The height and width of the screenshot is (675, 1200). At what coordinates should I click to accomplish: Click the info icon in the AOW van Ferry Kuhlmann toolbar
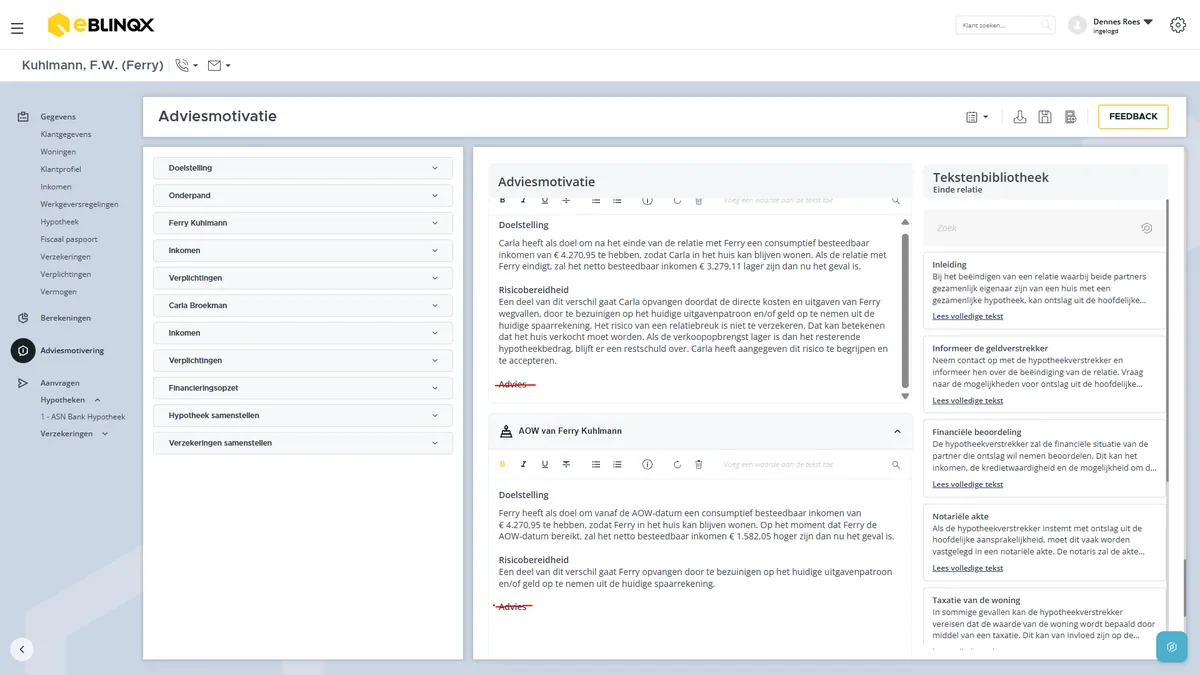[647, 464]
